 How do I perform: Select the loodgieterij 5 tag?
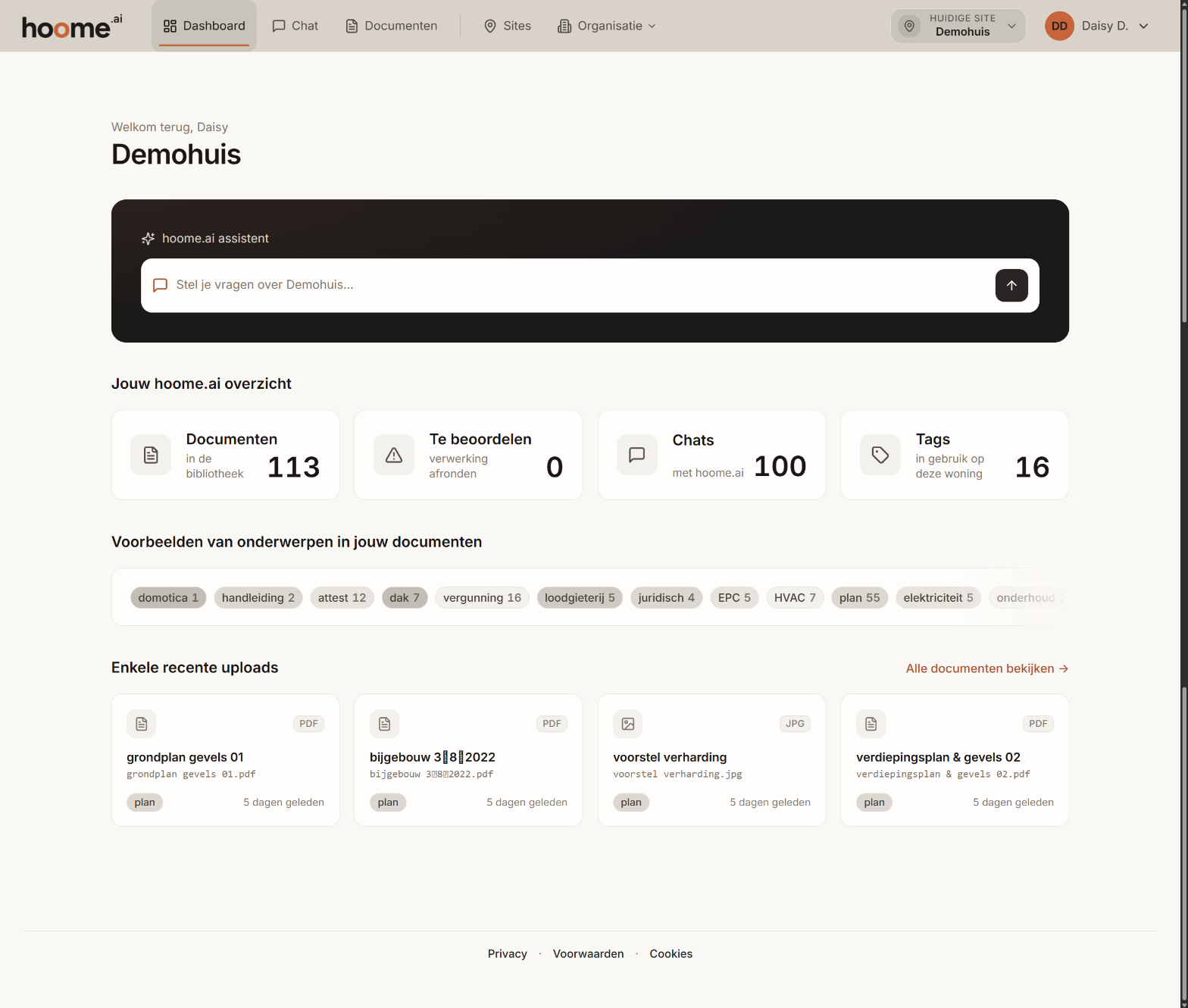click(x=580, y=598)
